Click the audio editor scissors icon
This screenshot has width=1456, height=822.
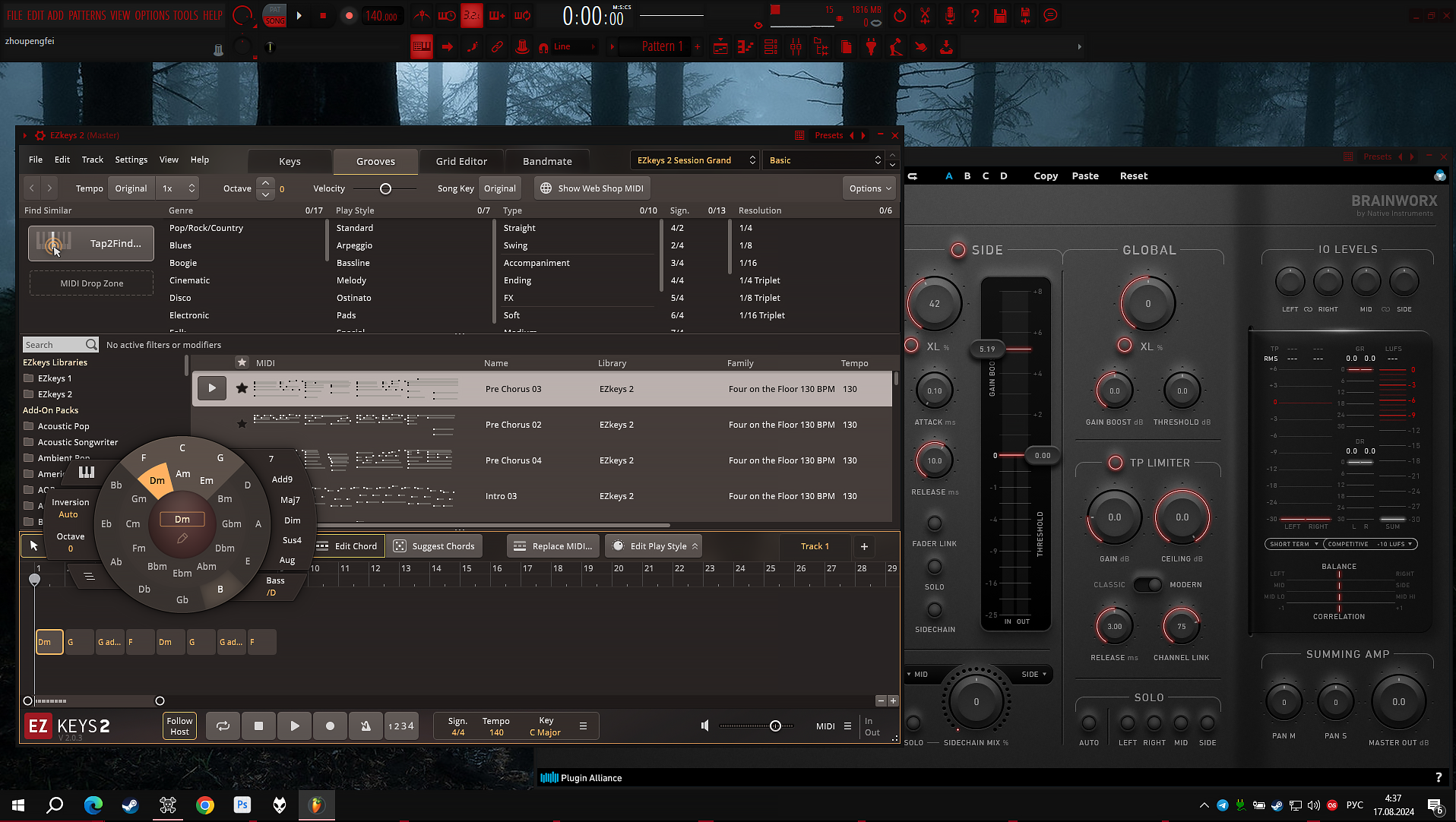[925, 15]
